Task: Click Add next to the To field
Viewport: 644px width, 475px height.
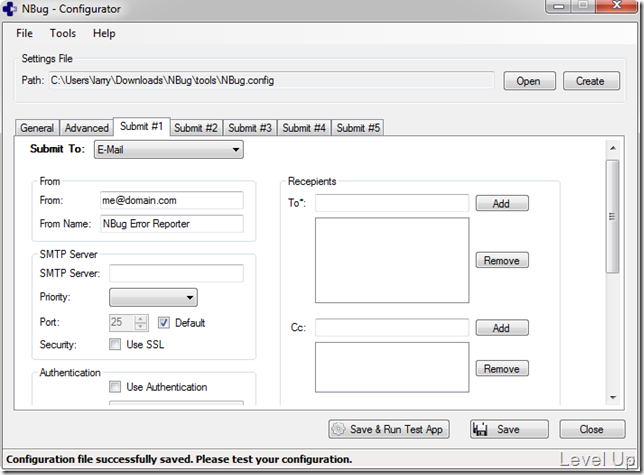Action: [502, 203]
